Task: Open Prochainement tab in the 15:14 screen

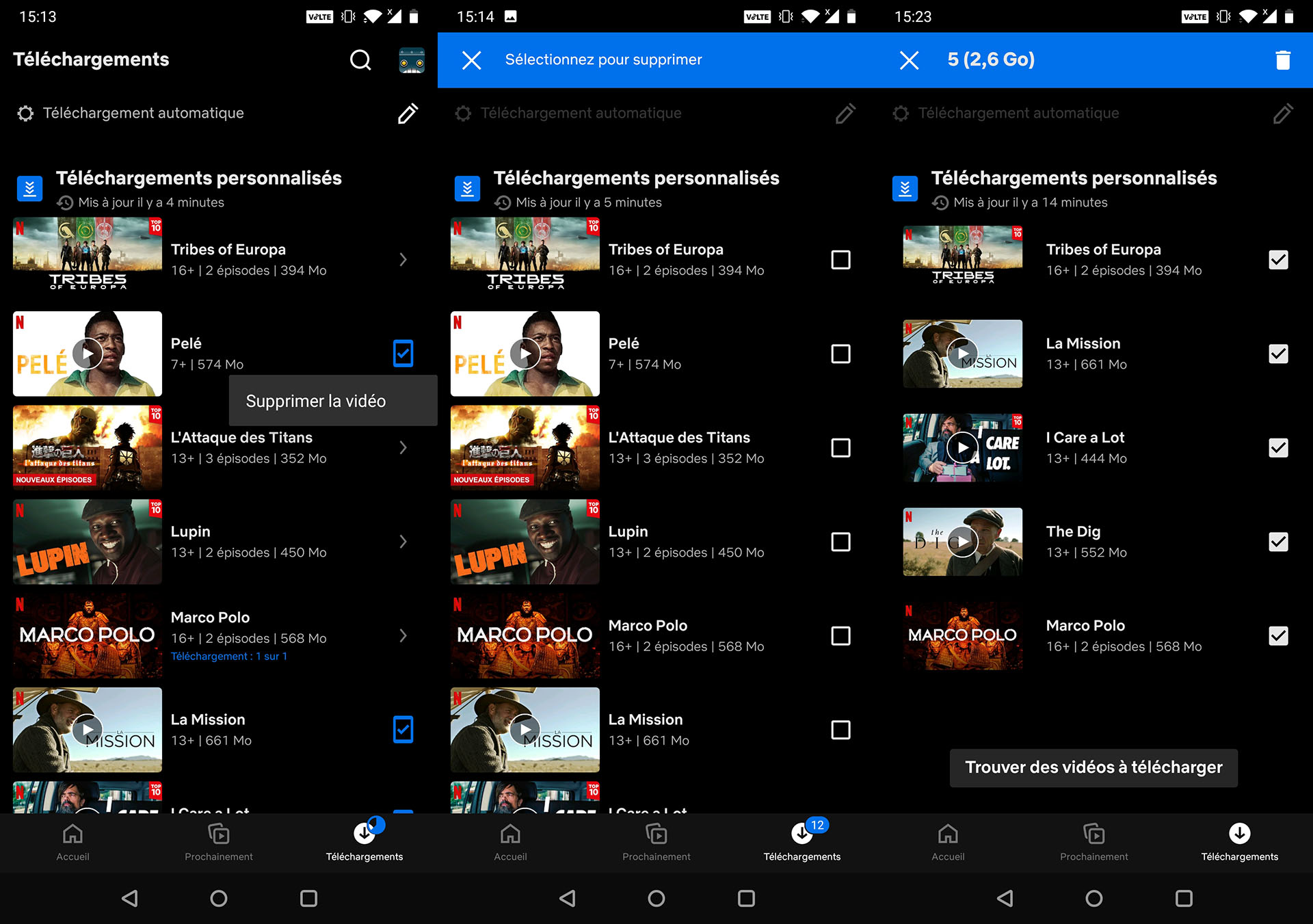Action: click(x=656, y=843)
